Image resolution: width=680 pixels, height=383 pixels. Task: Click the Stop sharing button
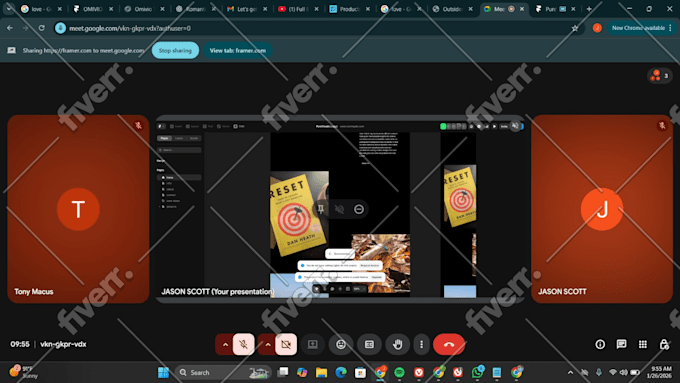[175, 50]
